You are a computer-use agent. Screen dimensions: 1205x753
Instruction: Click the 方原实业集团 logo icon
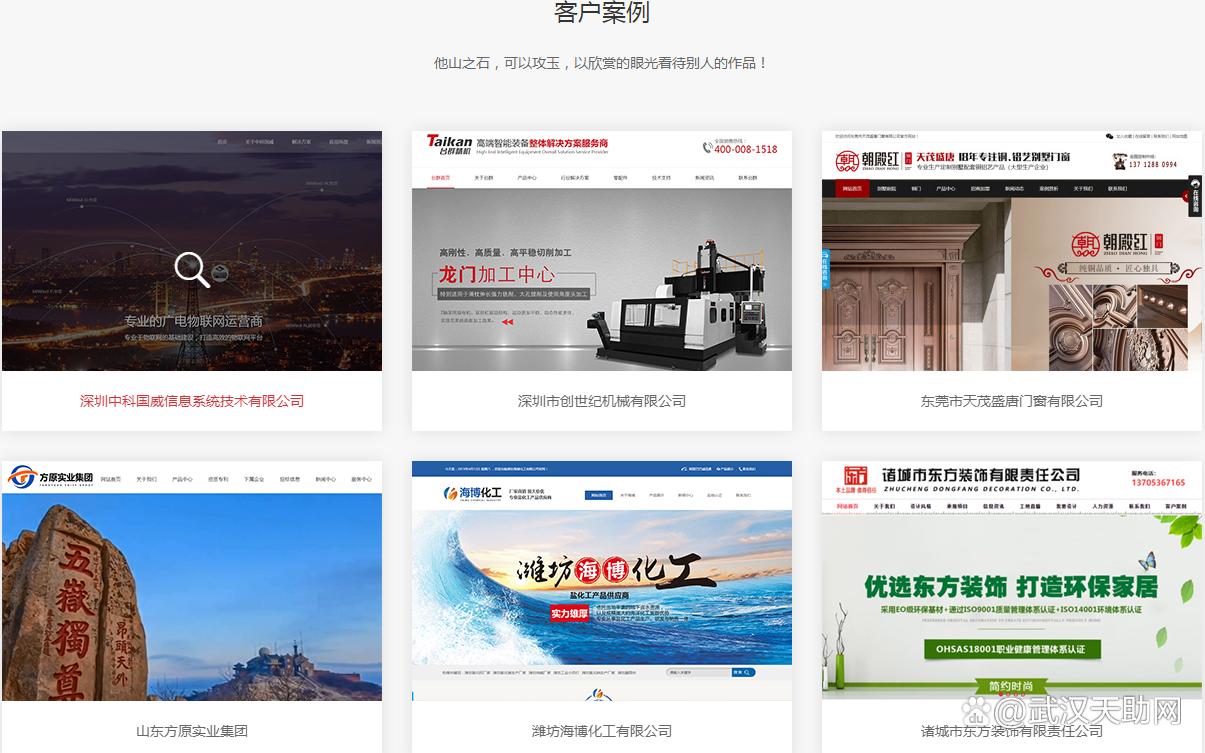[x=22, y=477]
